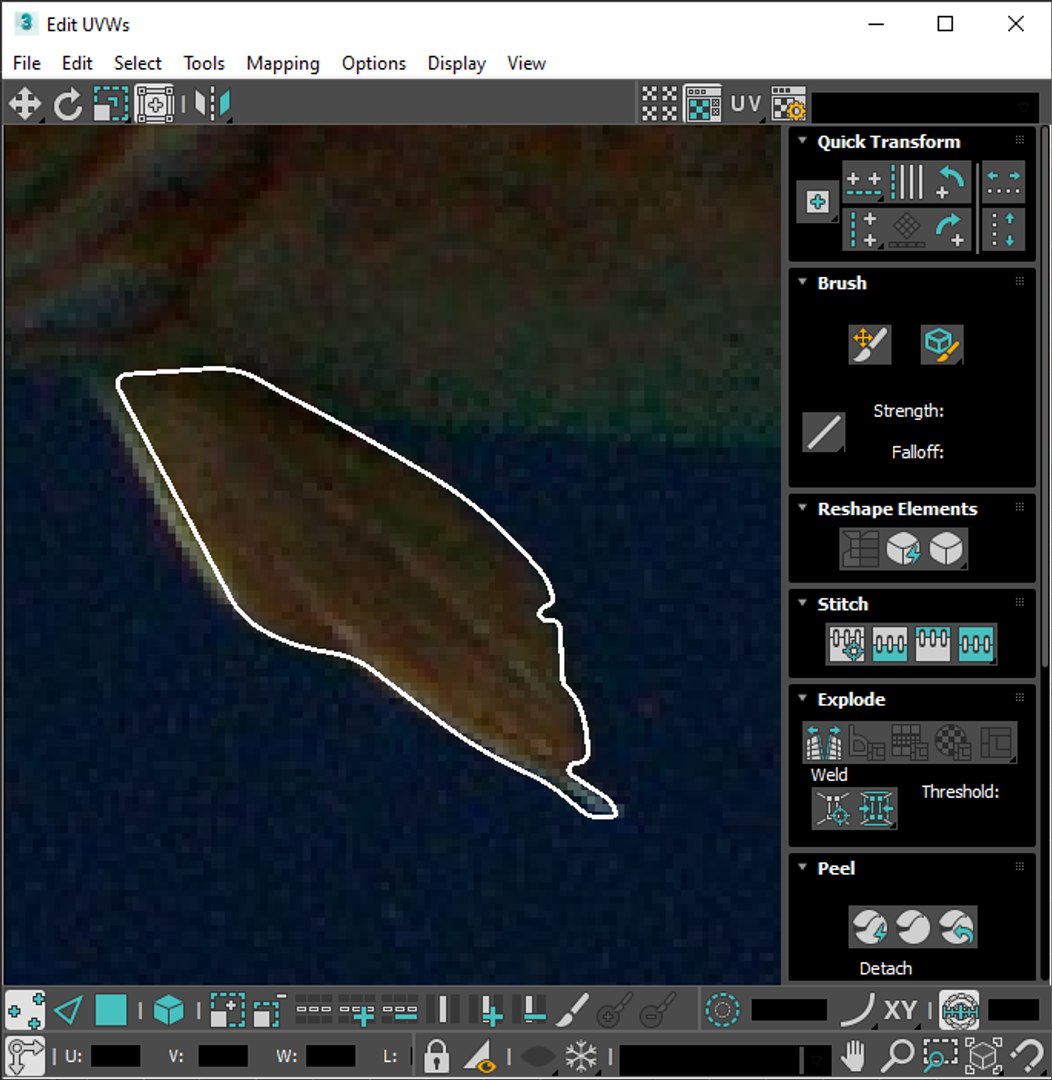This screenshot has width=1052, height=1080.
Task: Click the Break icon in Explode
Action: [x=824, y=742]
